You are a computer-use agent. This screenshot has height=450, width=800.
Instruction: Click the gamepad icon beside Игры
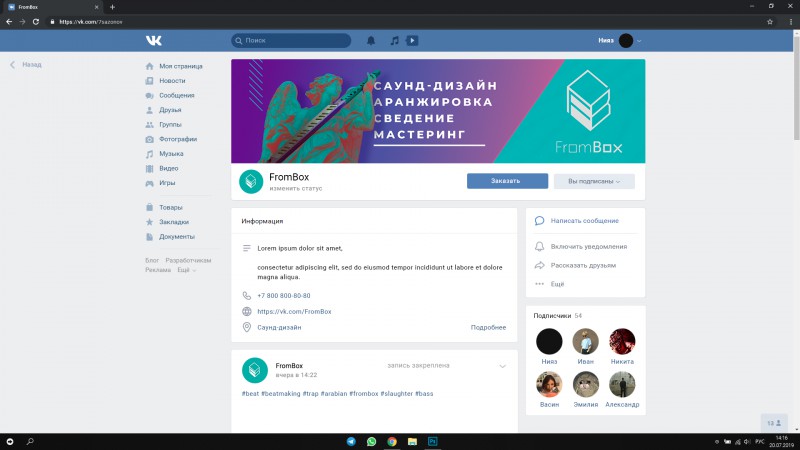[149, 183]
